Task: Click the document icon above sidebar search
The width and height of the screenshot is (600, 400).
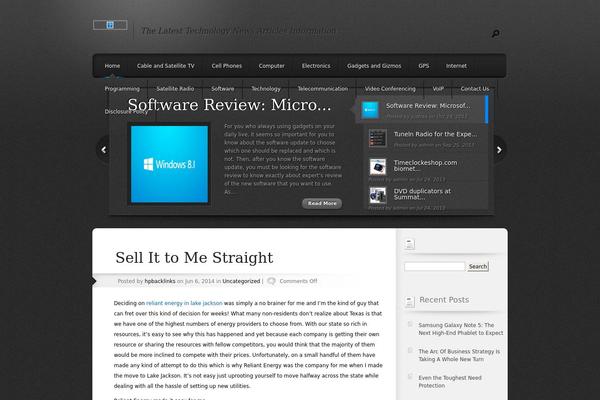Action: tap(409, 244)
